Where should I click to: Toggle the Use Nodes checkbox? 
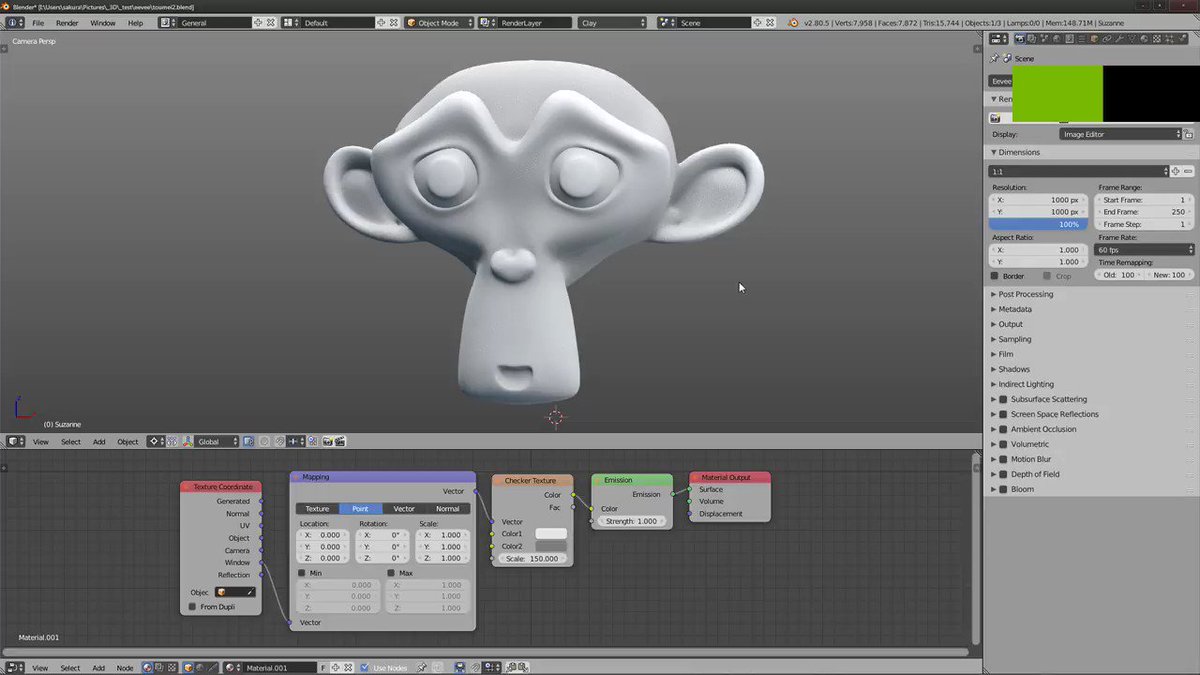pyautogui.click(x=365, y=667)
